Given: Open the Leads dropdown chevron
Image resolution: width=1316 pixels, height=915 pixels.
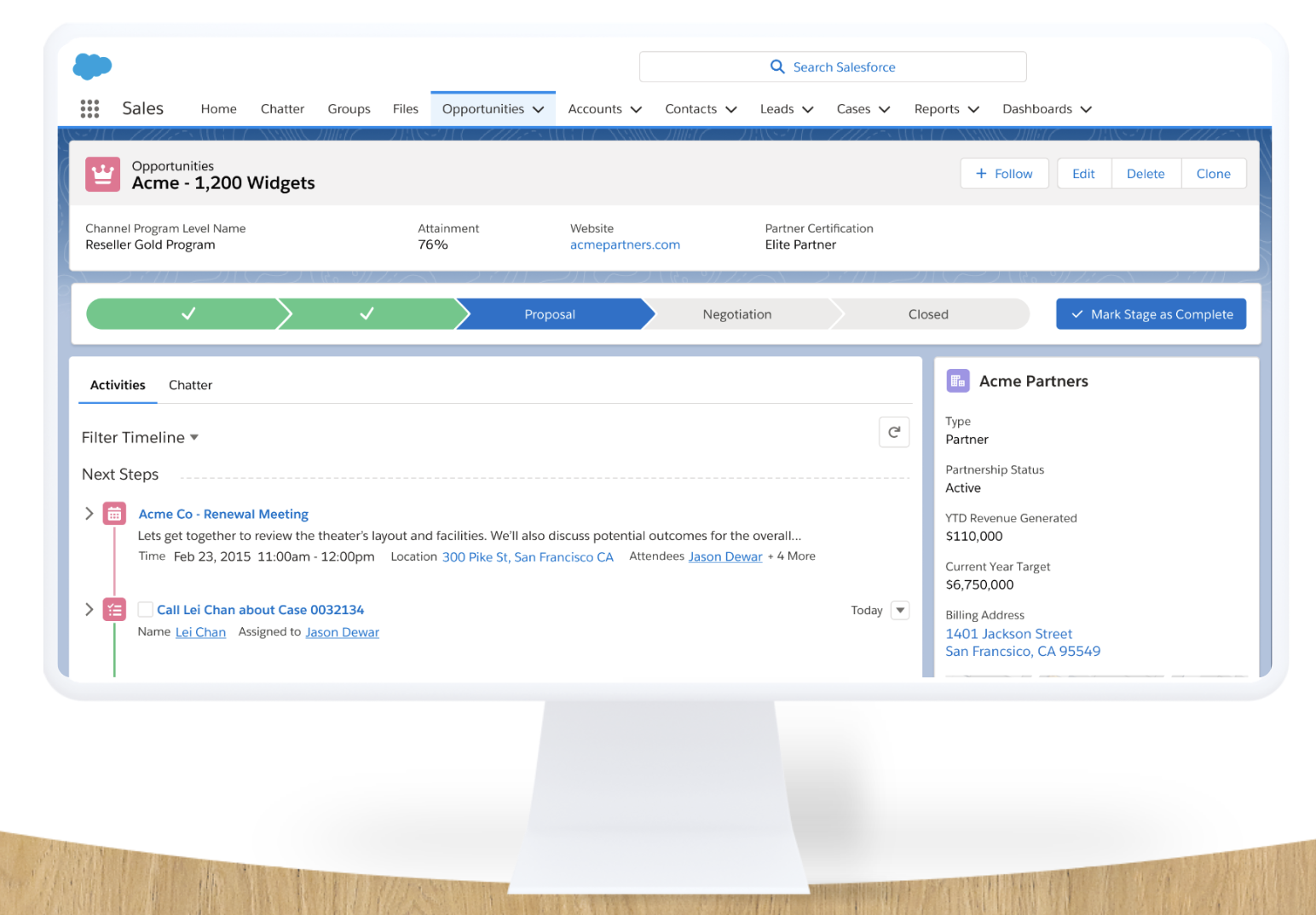Looking at the screenshot, I should coord(808,109).
